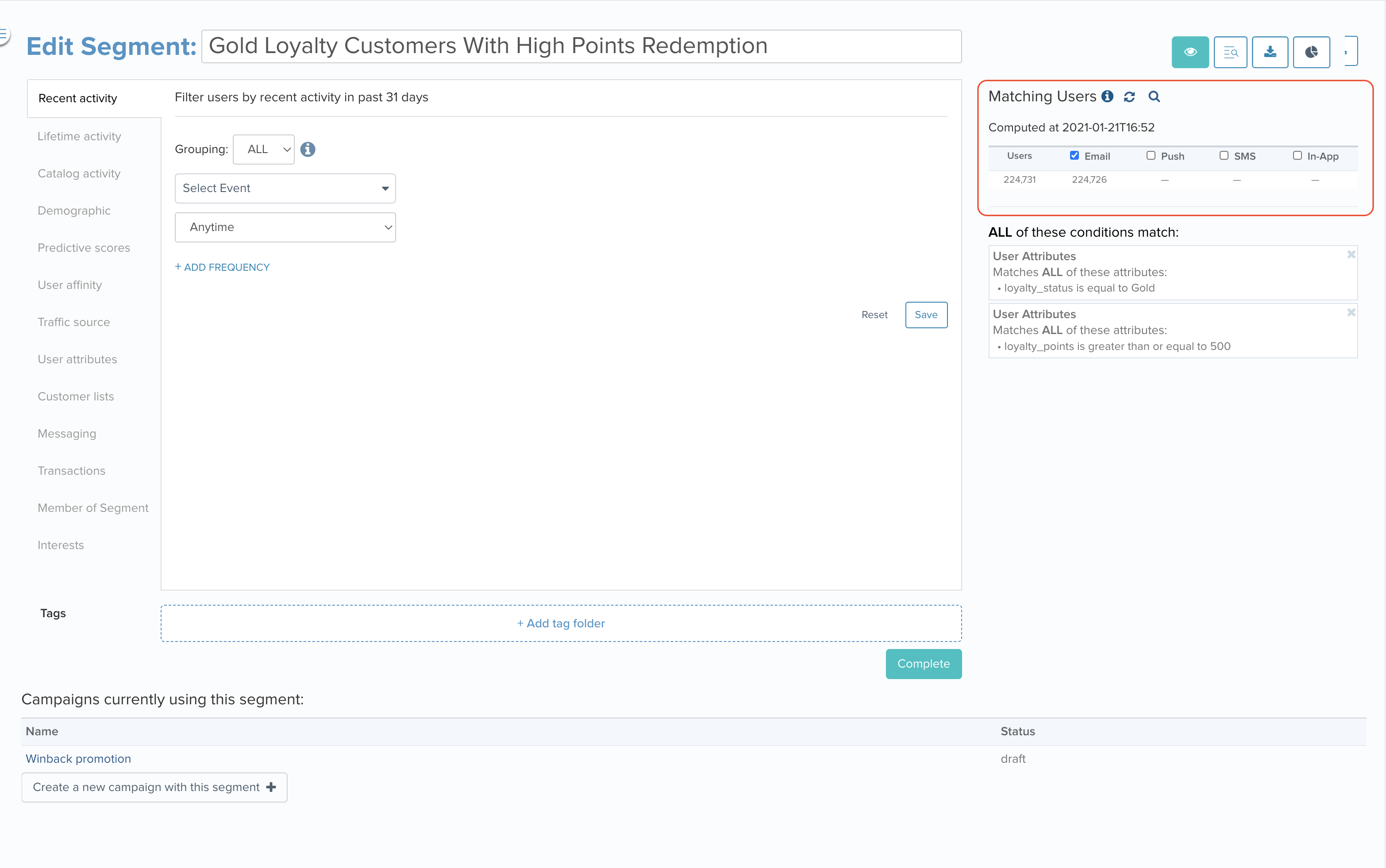Screen dimensions: 1386x868
Task: Click the Complete button
Action: [x=923, y=664]
